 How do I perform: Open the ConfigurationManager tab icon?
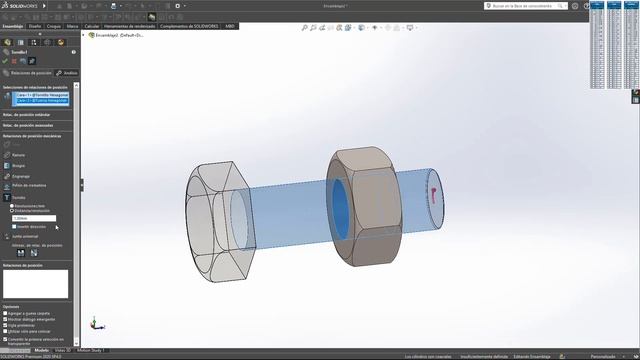point(34,42)
